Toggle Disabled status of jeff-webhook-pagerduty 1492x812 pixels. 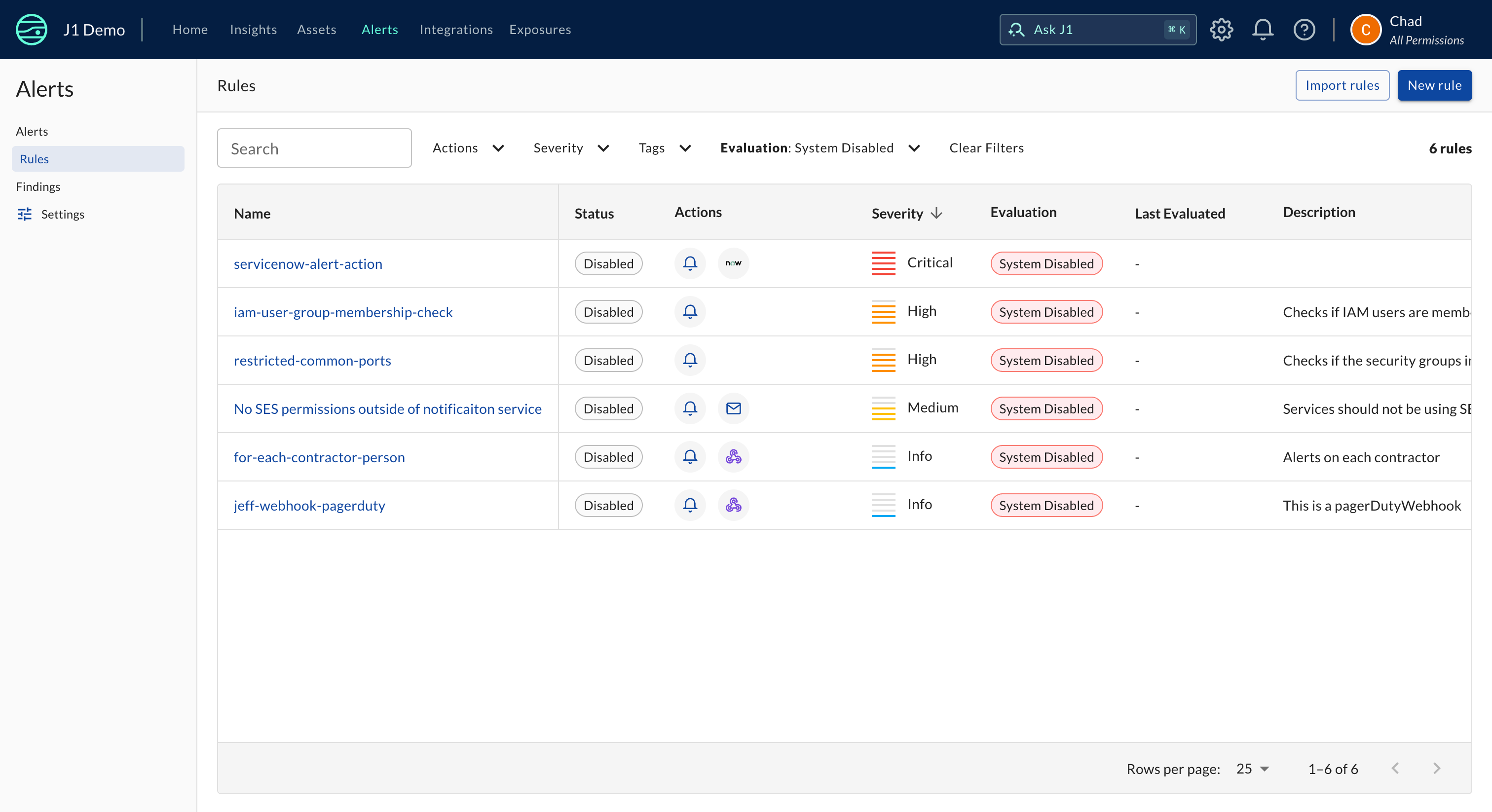point(608,505)
